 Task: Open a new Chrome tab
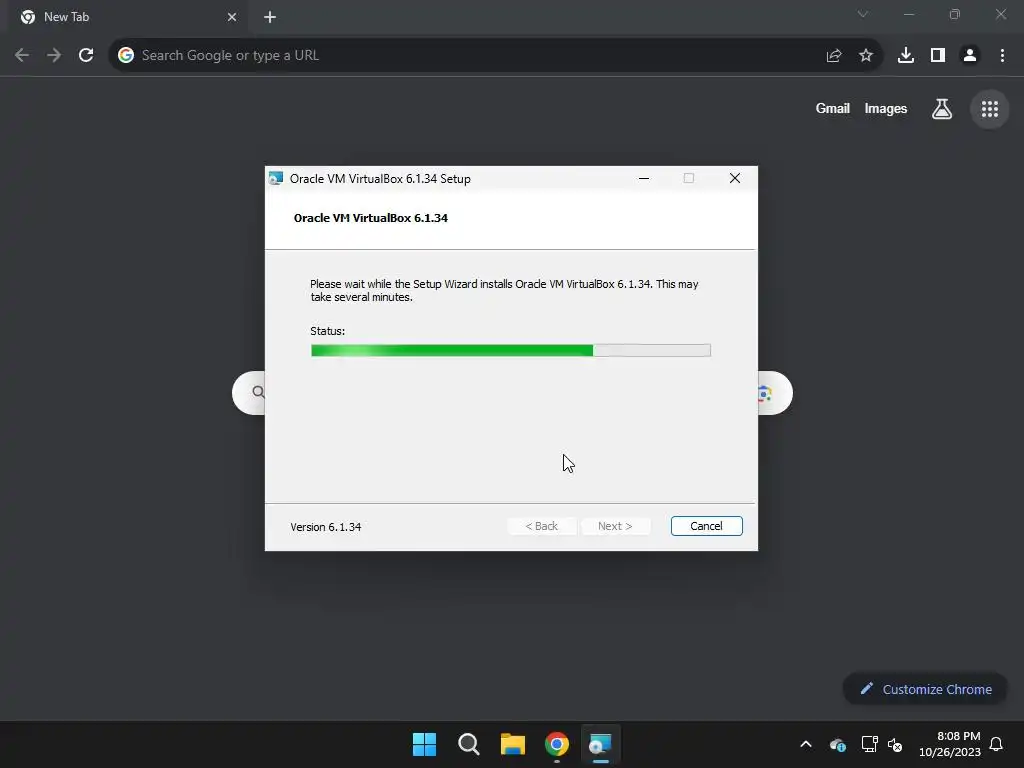coord(270,17)
